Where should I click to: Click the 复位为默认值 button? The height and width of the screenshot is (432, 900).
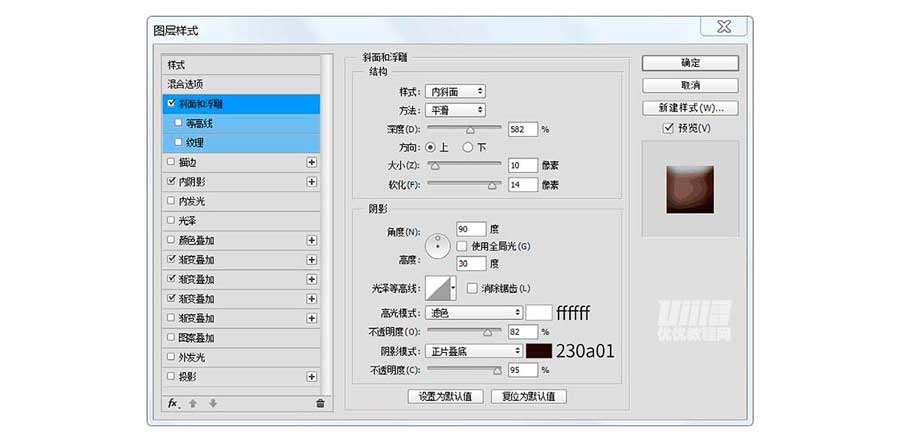(529, 396)
